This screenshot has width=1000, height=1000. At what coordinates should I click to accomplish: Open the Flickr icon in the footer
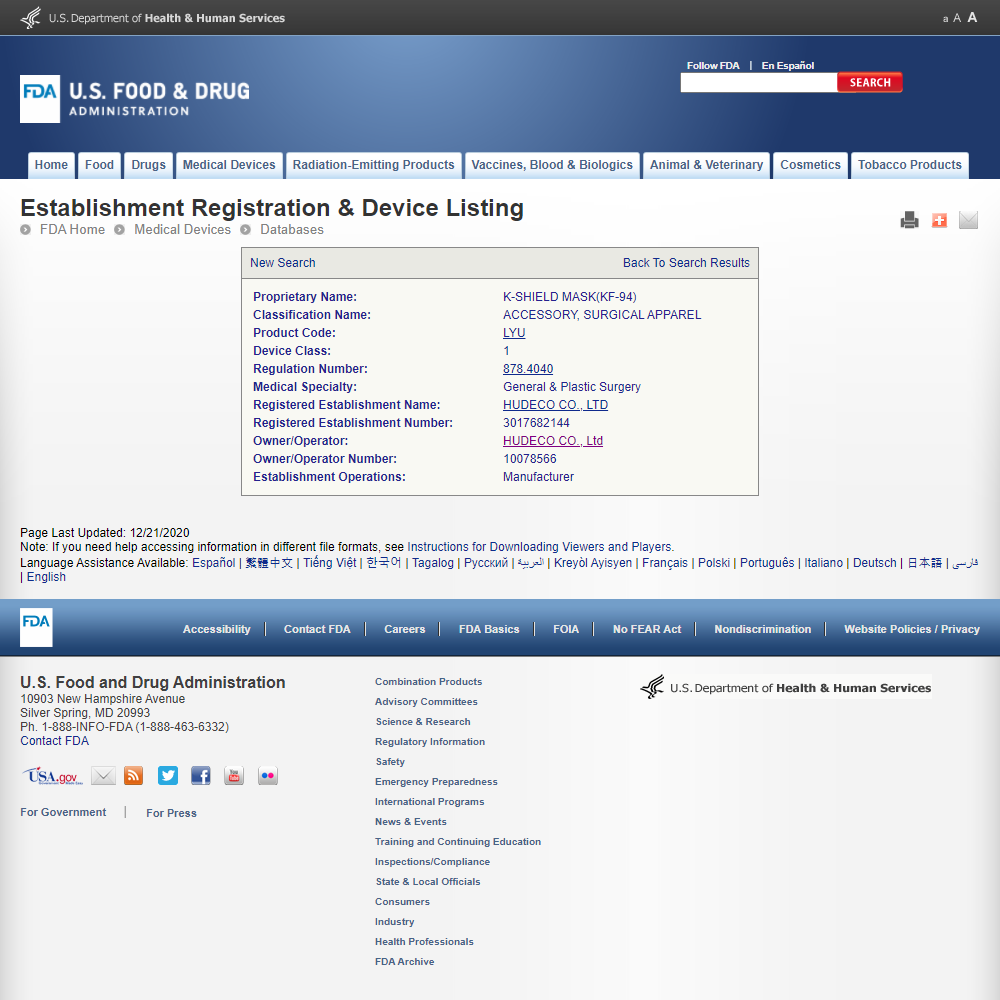[268, 776]
